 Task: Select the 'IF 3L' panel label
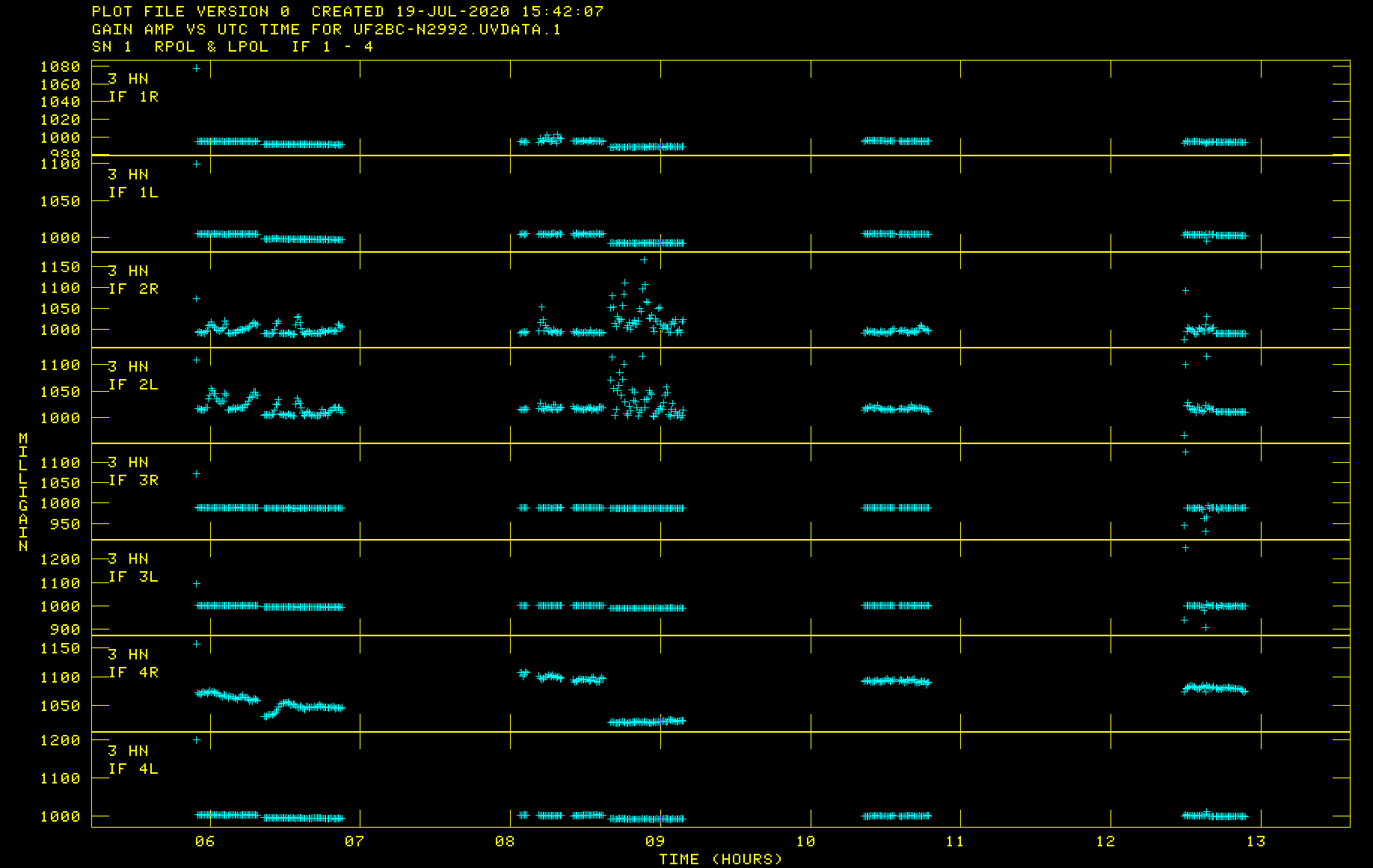point(133,576)
